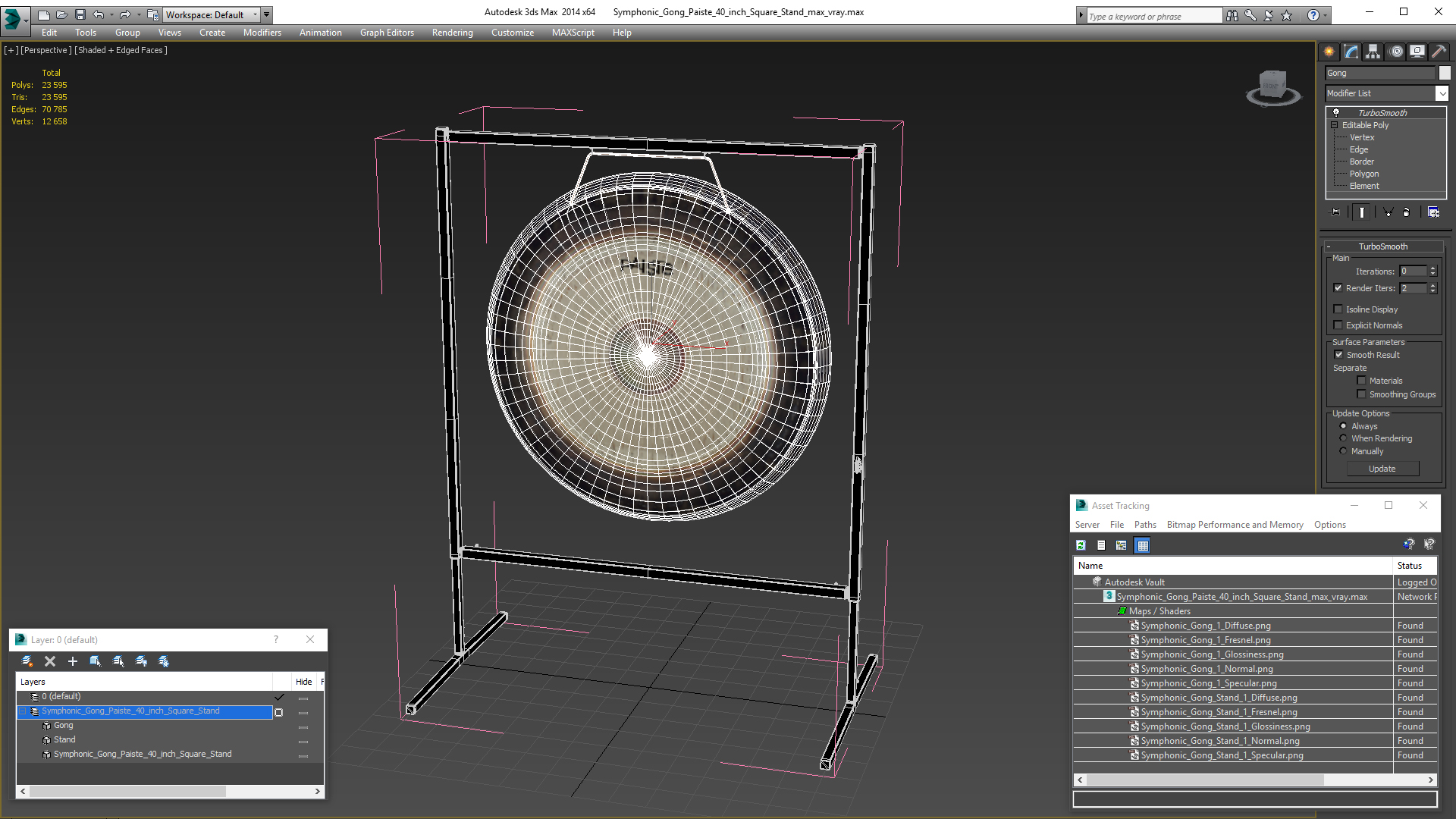The image size is (1456, 819).
Task: Toggle Smooth Result checkbox
Action: point(1338,355)
